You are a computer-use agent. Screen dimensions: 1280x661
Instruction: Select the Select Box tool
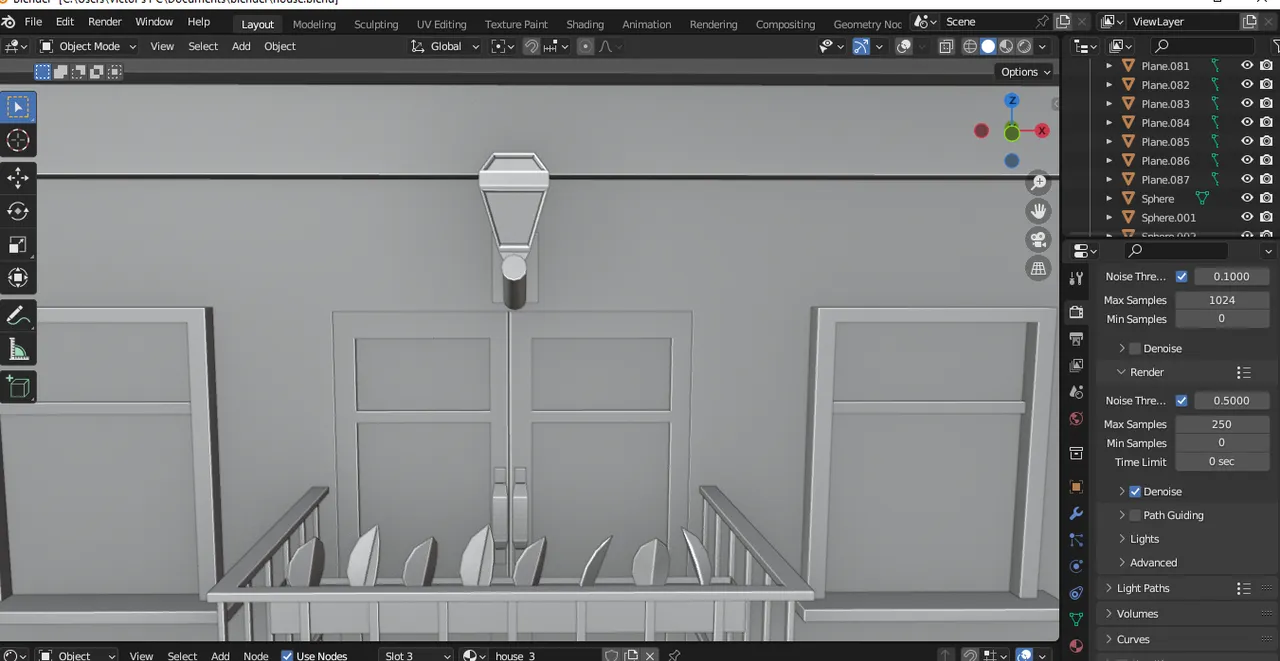(18, 107)
